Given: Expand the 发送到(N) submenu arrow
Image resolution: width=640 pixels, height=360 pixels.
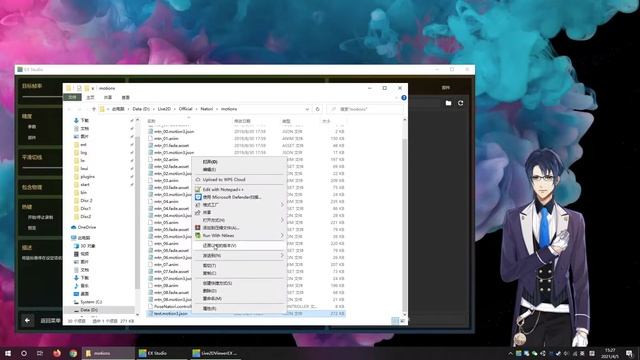Looking at the screenshot, I should (x=282, y=256).
